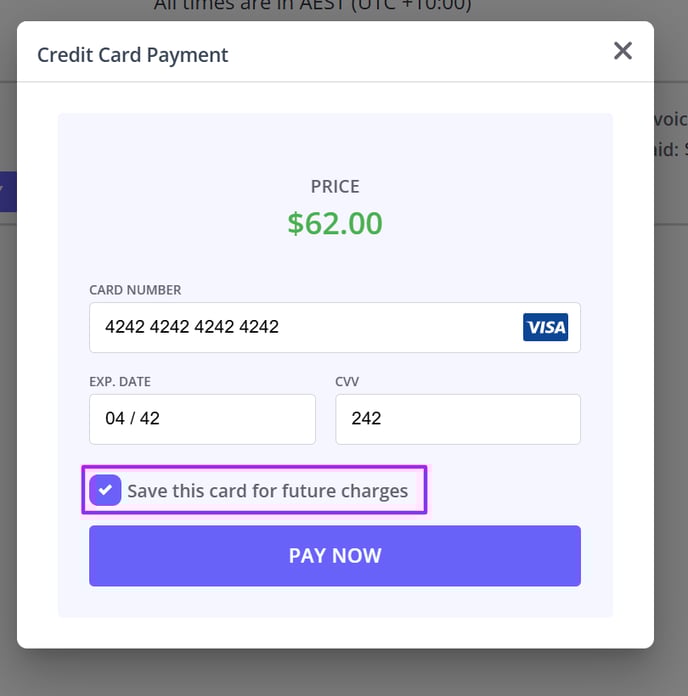This screenshot has height=696, width=688.
Task: Click the 'Save this card for future charges' label
Action: (x=268, y=491)
